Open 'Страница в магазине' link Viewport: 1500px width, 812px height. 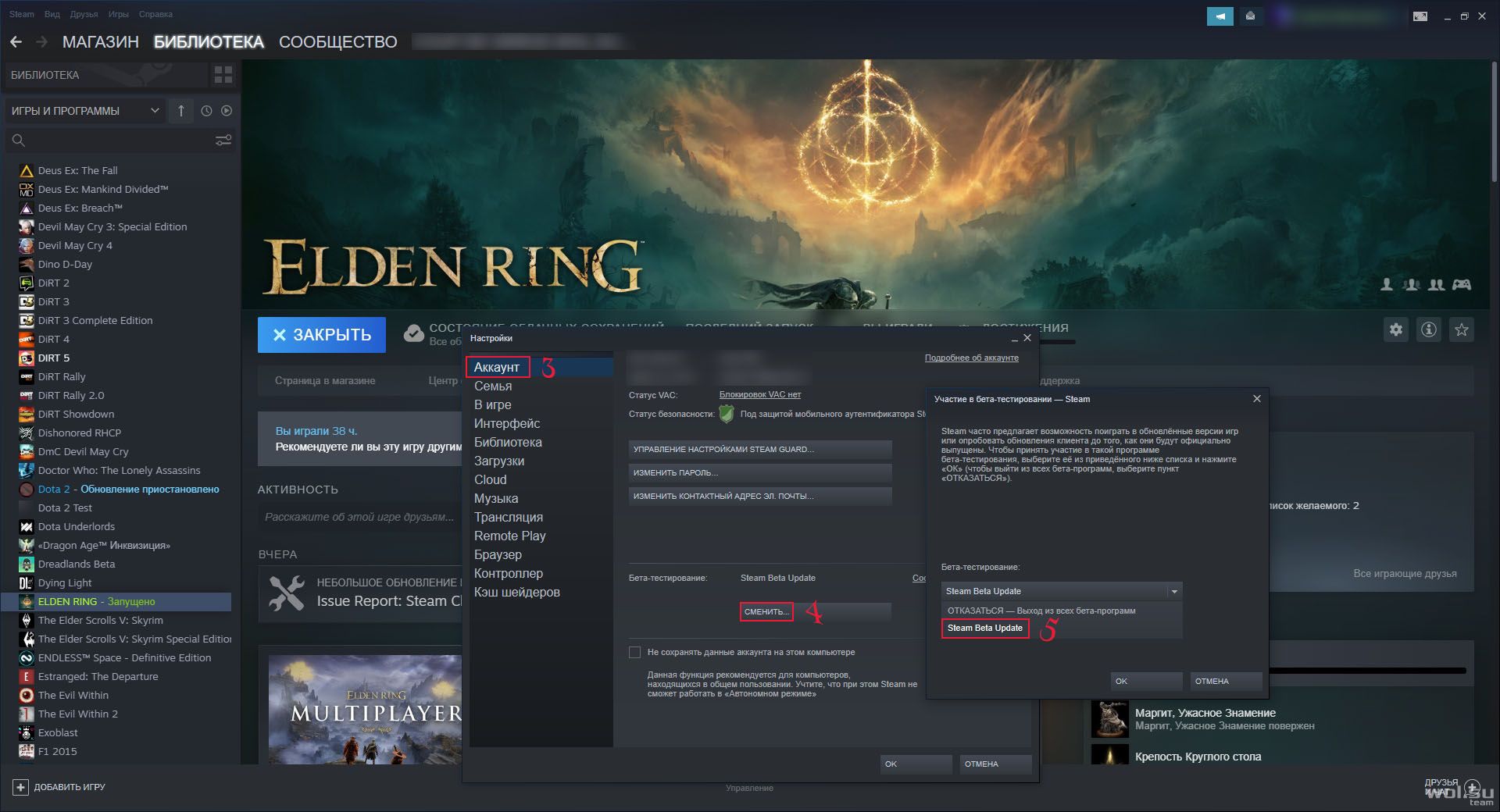click(x=325, y=380)
